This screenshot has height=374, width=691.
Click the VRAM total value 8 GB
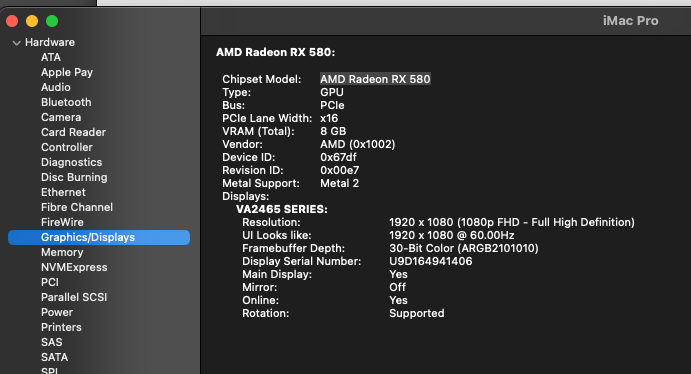(333, 131)
